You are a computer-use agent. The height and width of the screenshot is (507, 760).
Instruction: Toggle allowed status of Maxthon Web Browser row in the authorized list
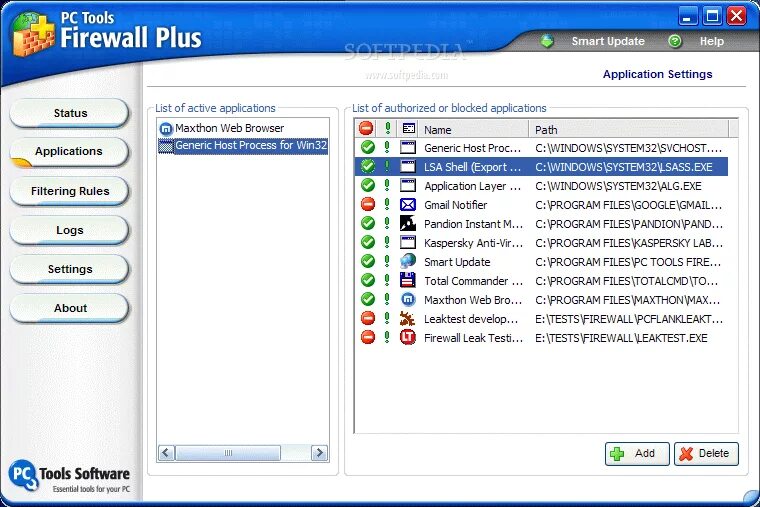[368, 300]
